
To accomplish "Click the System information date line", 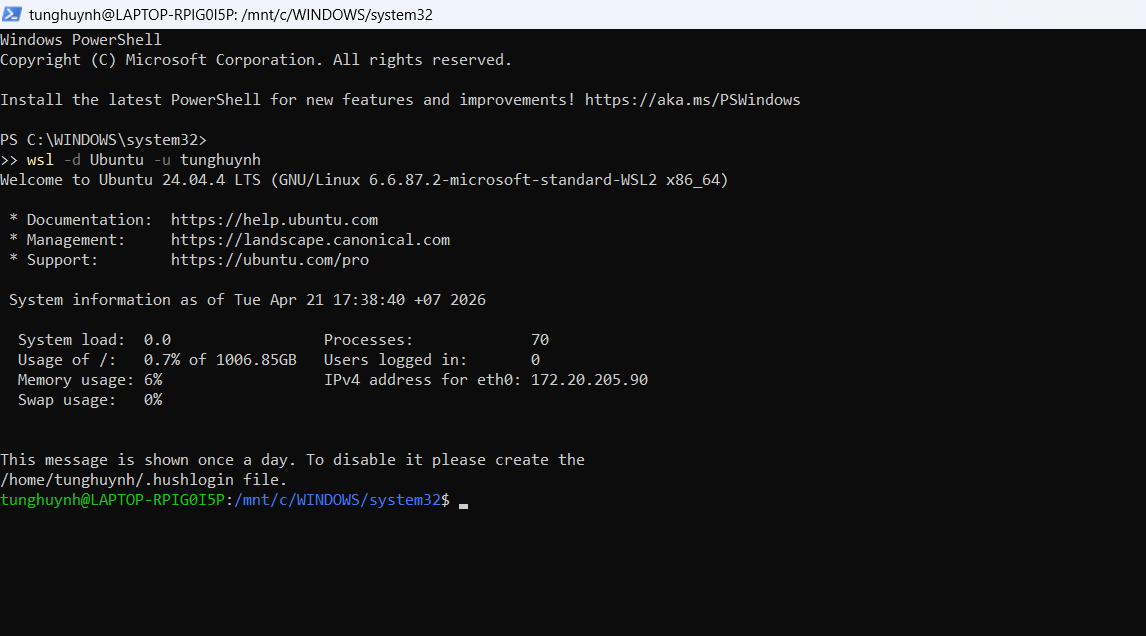I will [247, 300].
